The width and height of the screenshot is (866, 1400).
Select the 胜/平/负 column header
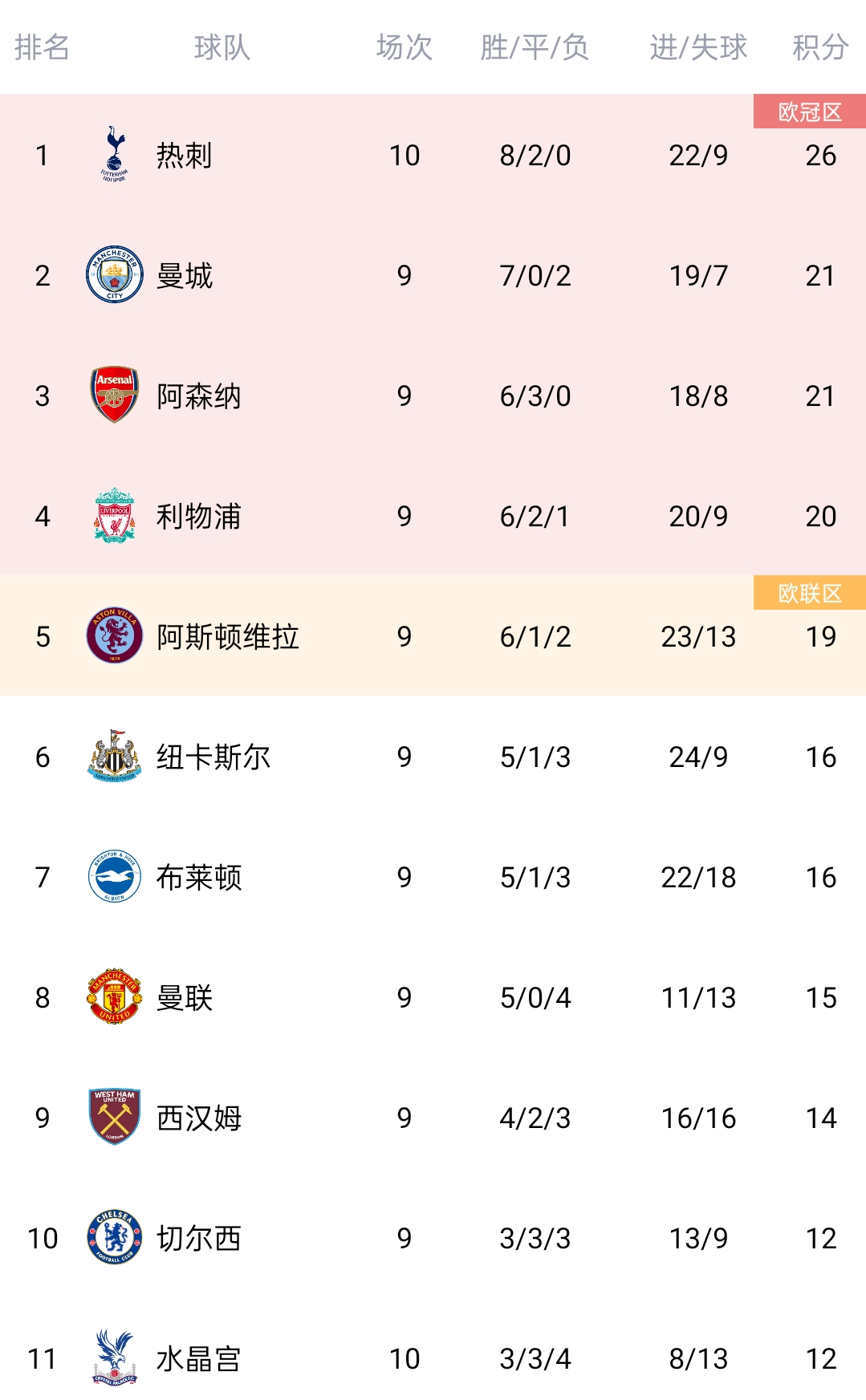coord(535,47)
